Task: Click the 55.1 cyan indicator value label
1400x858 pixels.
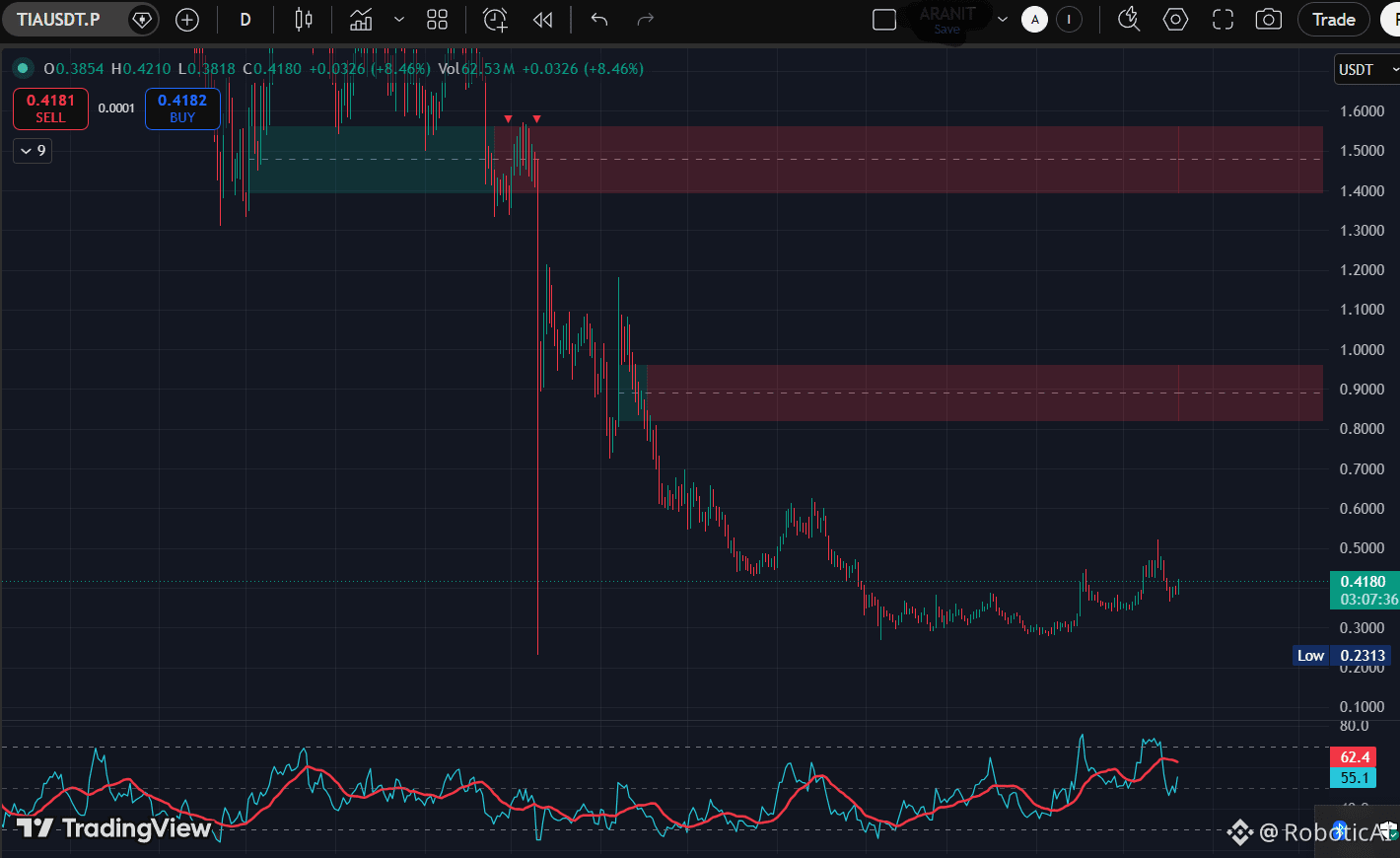Action: [x=1355, y=778]
